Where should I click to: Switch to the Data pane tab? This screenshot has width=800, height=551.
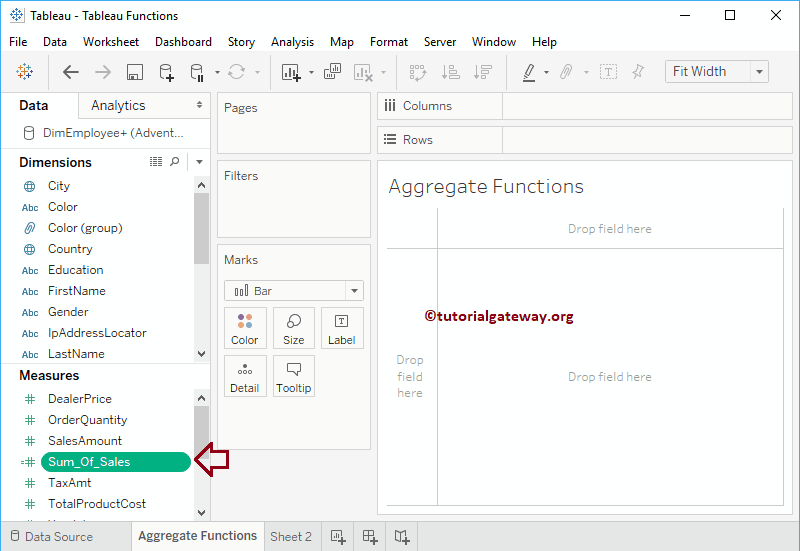click(x=34, y=106)
